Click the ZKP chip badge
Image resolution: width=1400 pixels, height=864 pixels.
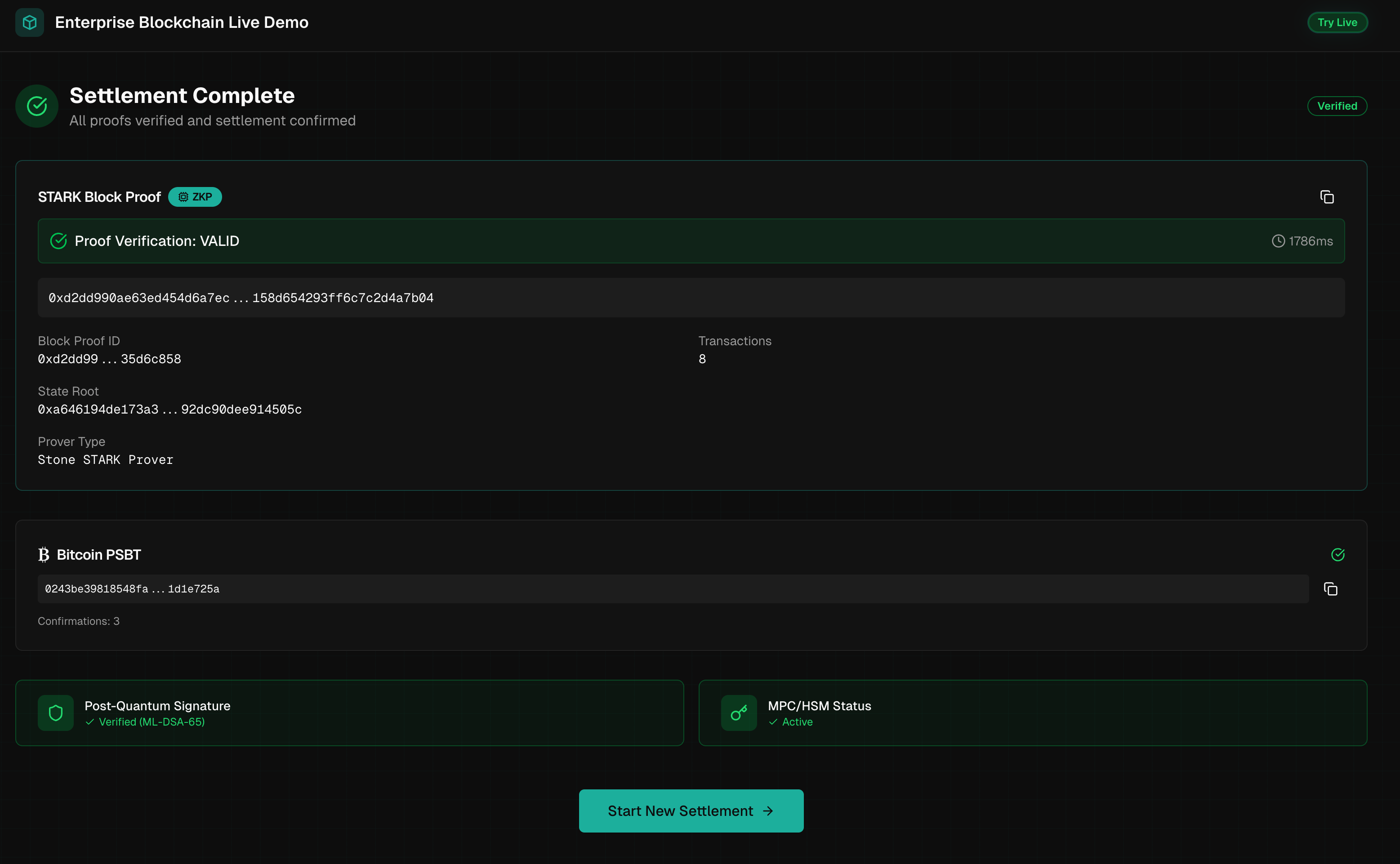195,196
